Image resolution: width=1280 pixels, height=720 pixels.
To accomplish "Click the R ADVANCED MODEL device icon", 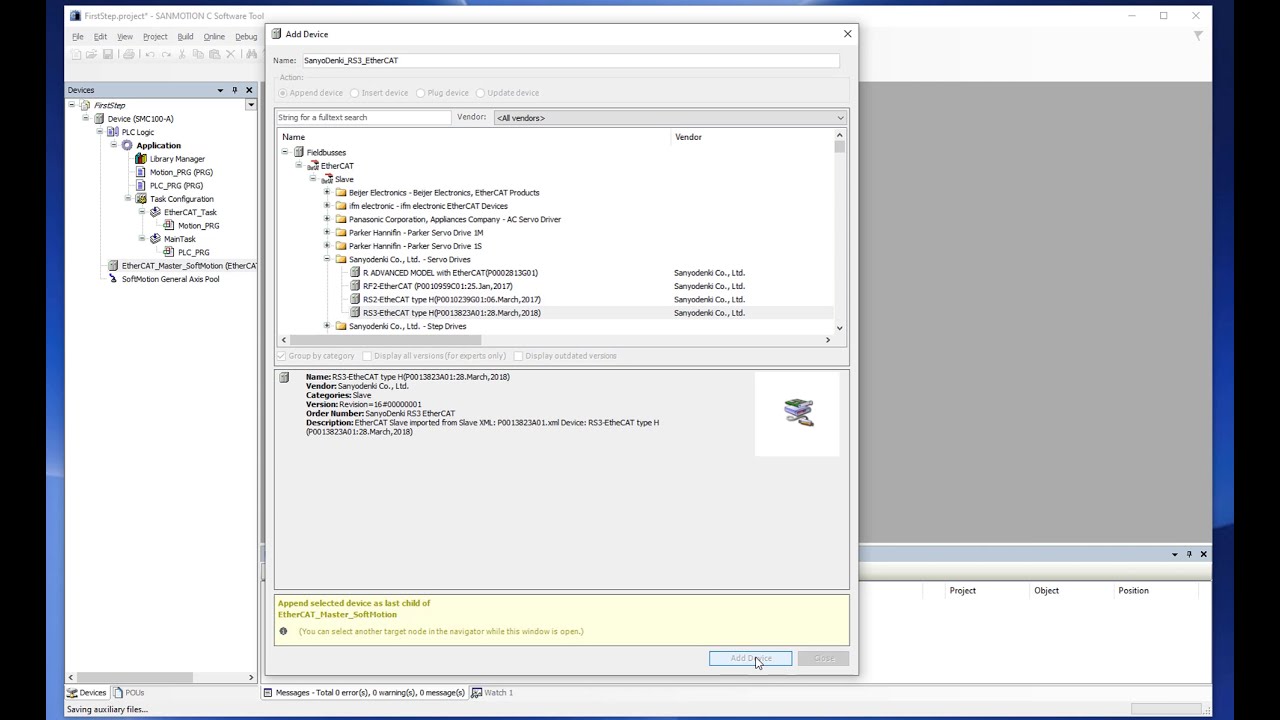I will click(355, 272).
